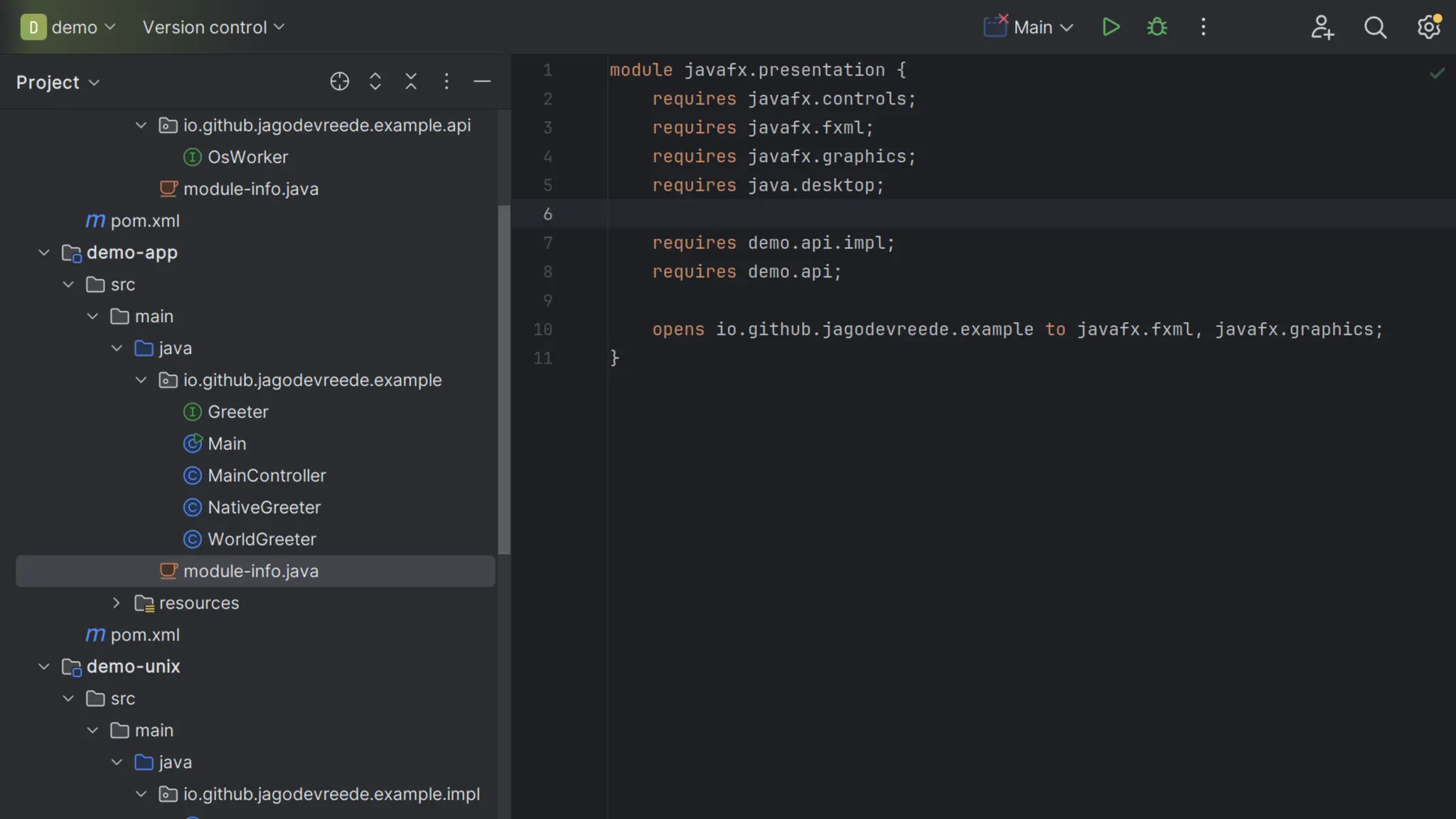Screen dimensions: 1456x819
Task: Collapse the demo-app module folder
Action: [44, 252]
